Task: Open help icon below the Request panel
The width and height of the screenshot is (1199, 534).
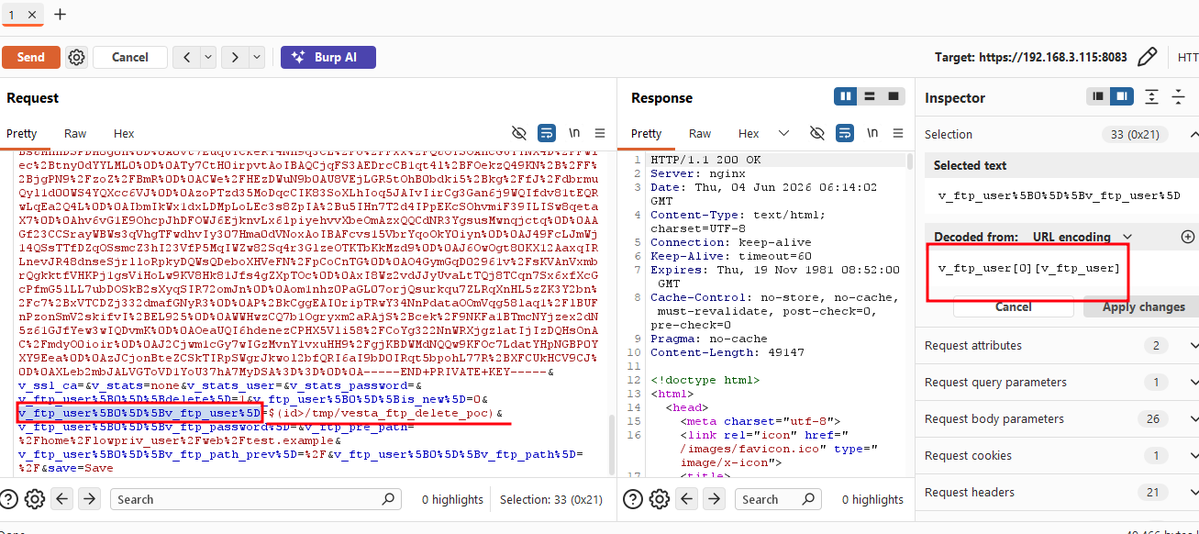Action: pyautogui.click(x=9, y=499)
